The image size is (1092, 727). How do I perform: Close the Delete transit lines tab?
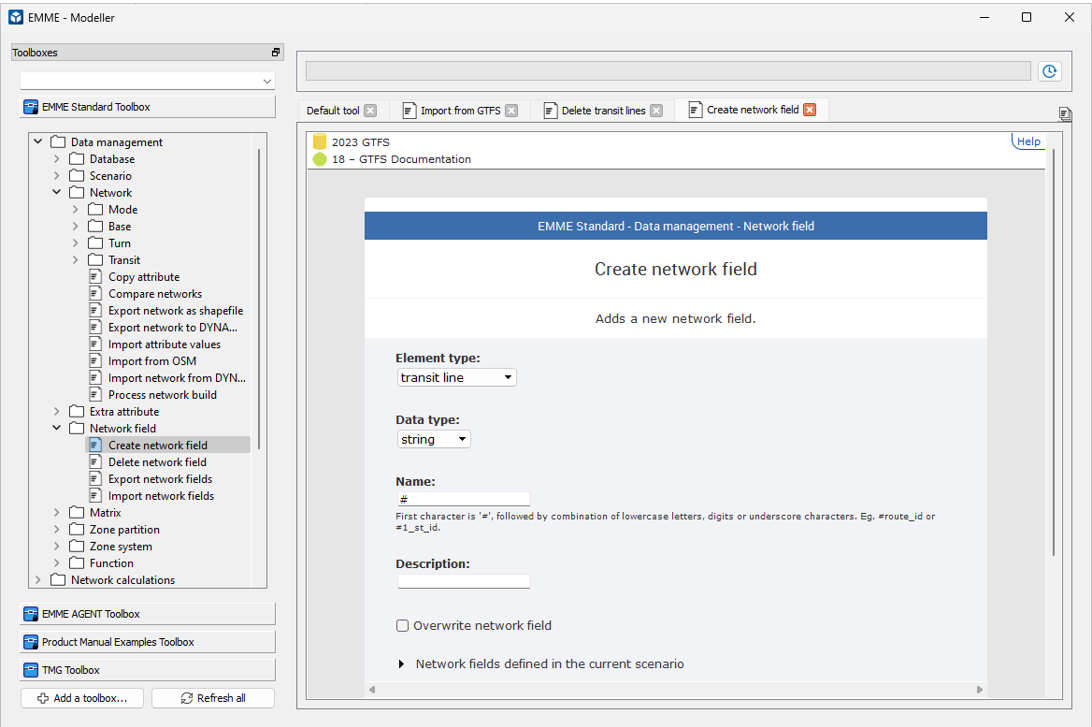pos(656,111)
